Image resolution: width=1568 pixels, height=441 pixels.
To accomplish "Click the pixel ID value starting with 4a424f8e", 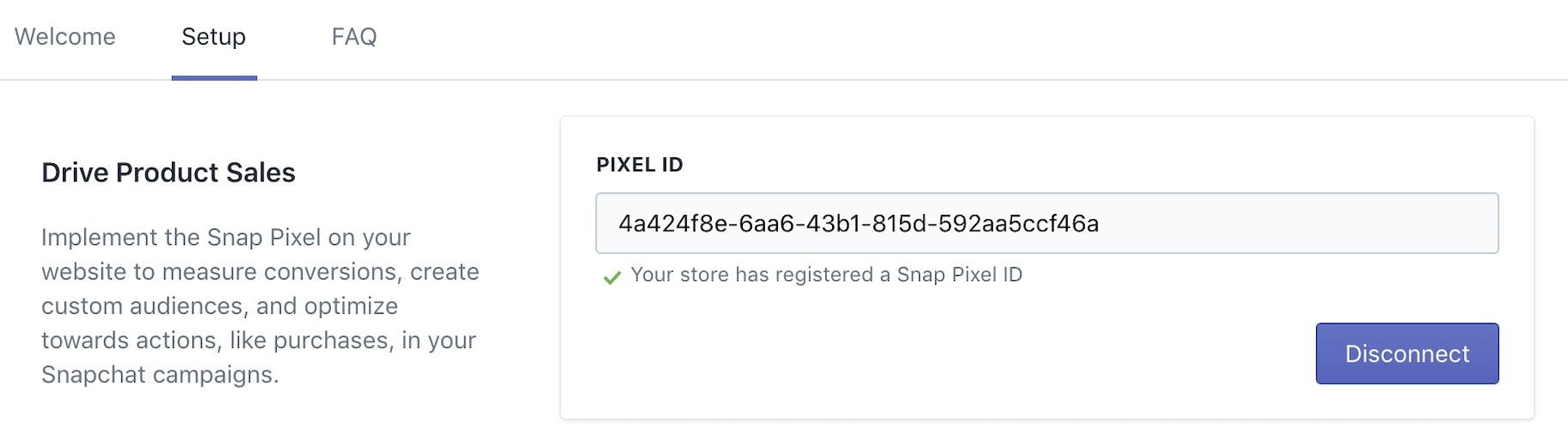I will pyautogui.click(x=858, y=224).
